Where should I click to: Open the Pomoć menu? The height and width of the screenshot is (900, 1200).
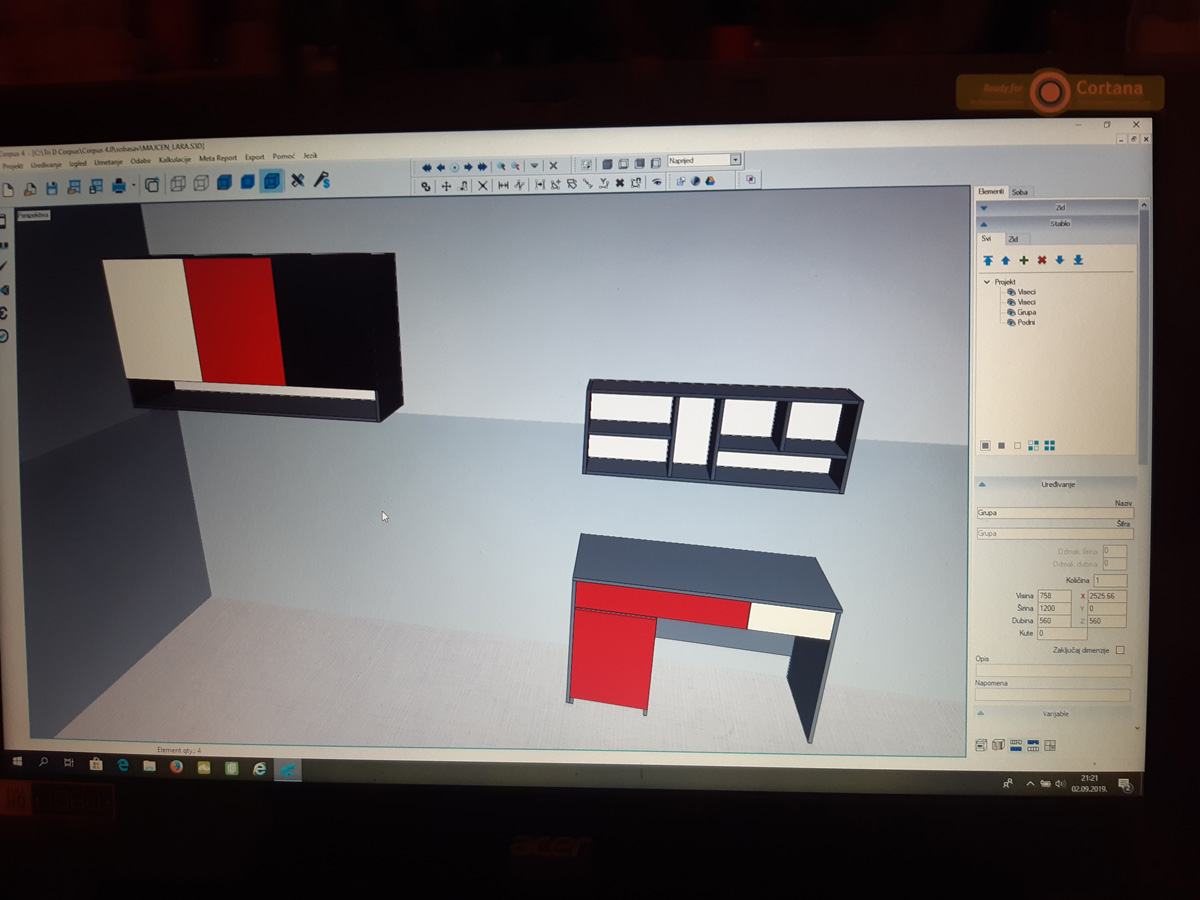284,156
